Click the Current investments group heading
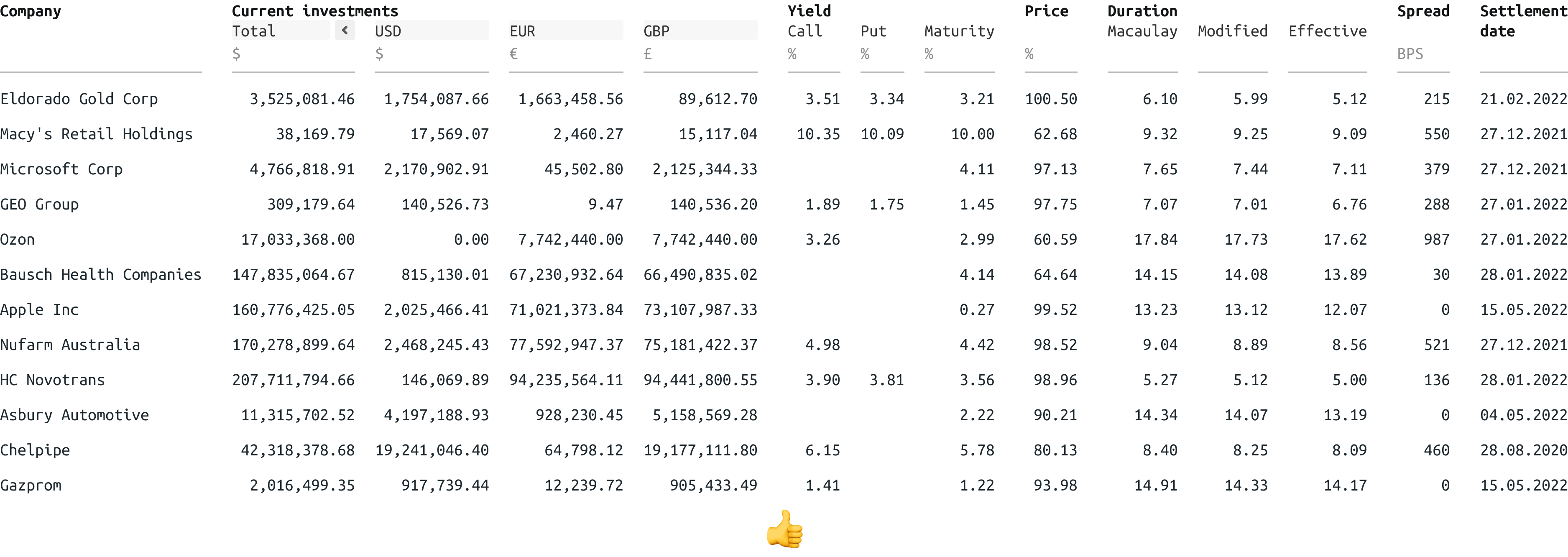The width and height of the screenshot is (1568, 557). pyautogui.click(x=315, y=11)
